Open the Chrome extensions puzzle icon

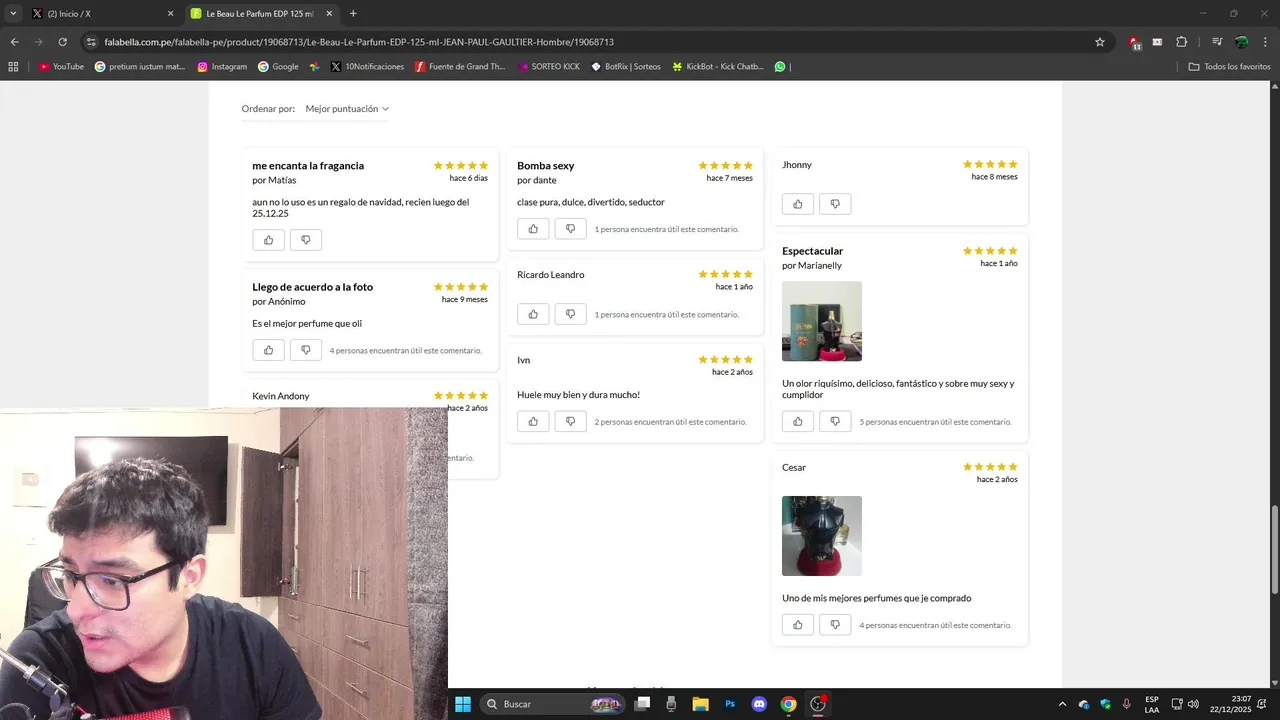point(1181,42)
